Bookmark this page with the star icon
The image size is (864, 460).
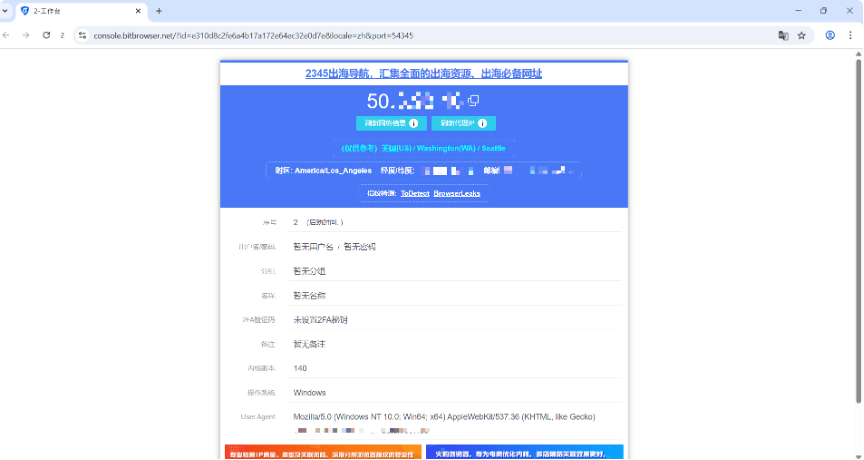pyautogui.click(x=801, y=35)
